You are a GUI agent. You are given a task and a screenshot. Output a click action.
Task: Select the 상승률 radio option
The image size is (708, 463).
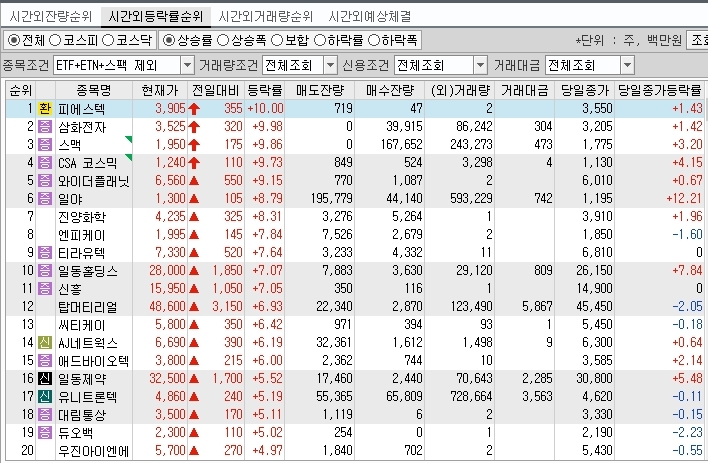[x=169, y=40]
